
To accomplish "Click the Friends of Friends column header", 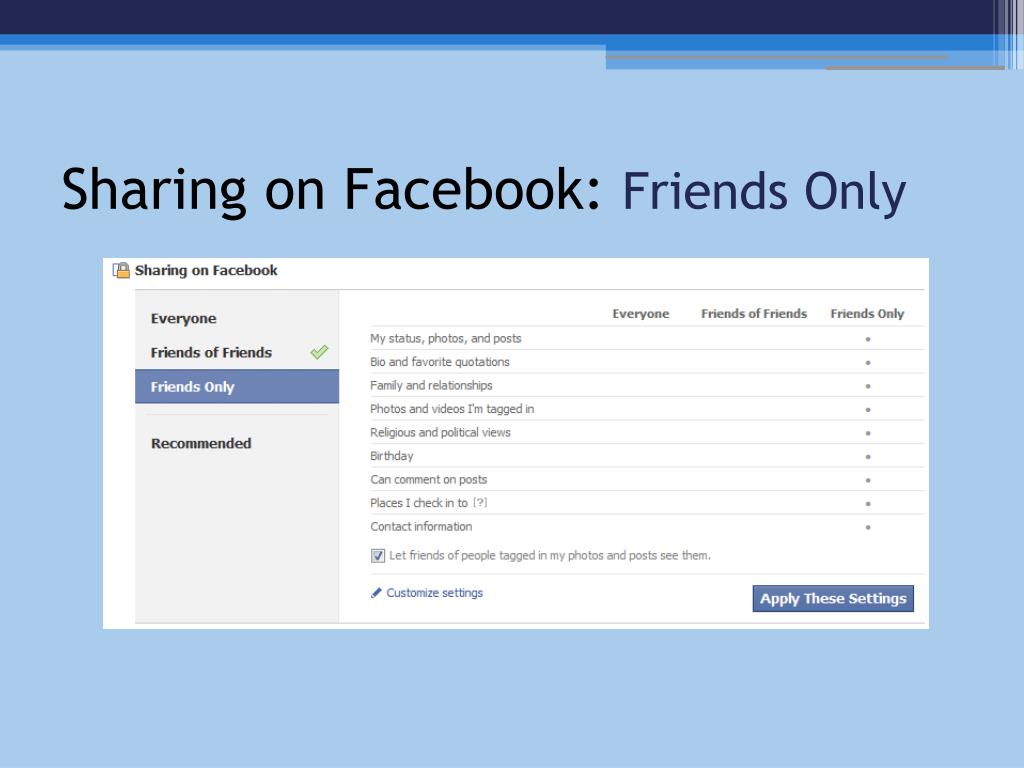I will point(754,313).
